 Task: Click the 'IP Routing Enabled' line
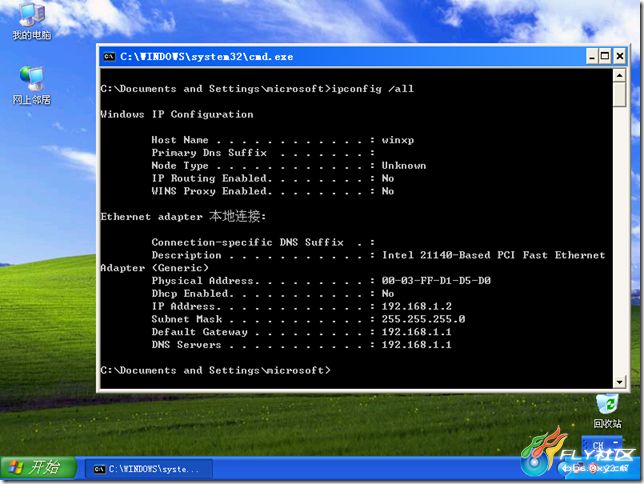273,178
